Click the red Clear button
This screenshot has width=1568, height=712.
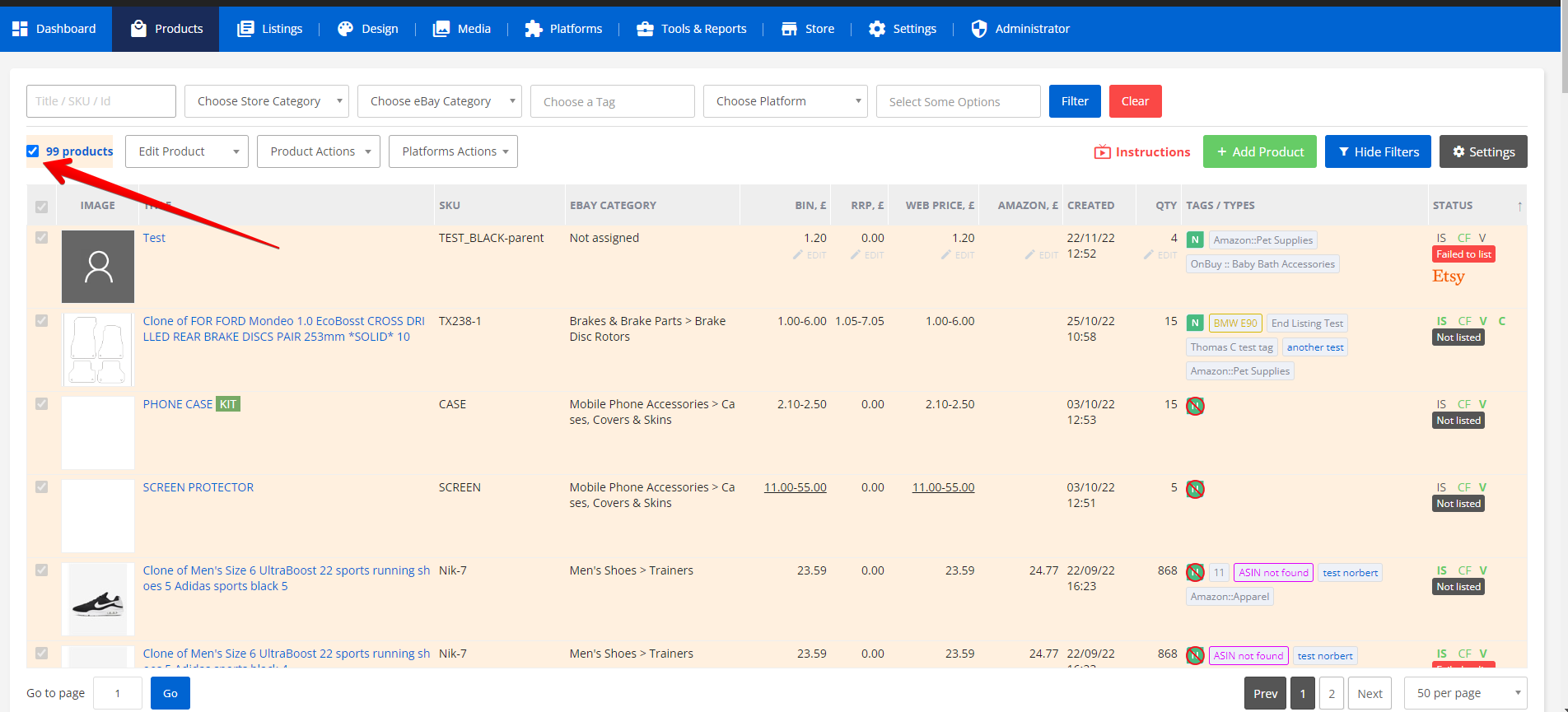point(1135,101)
